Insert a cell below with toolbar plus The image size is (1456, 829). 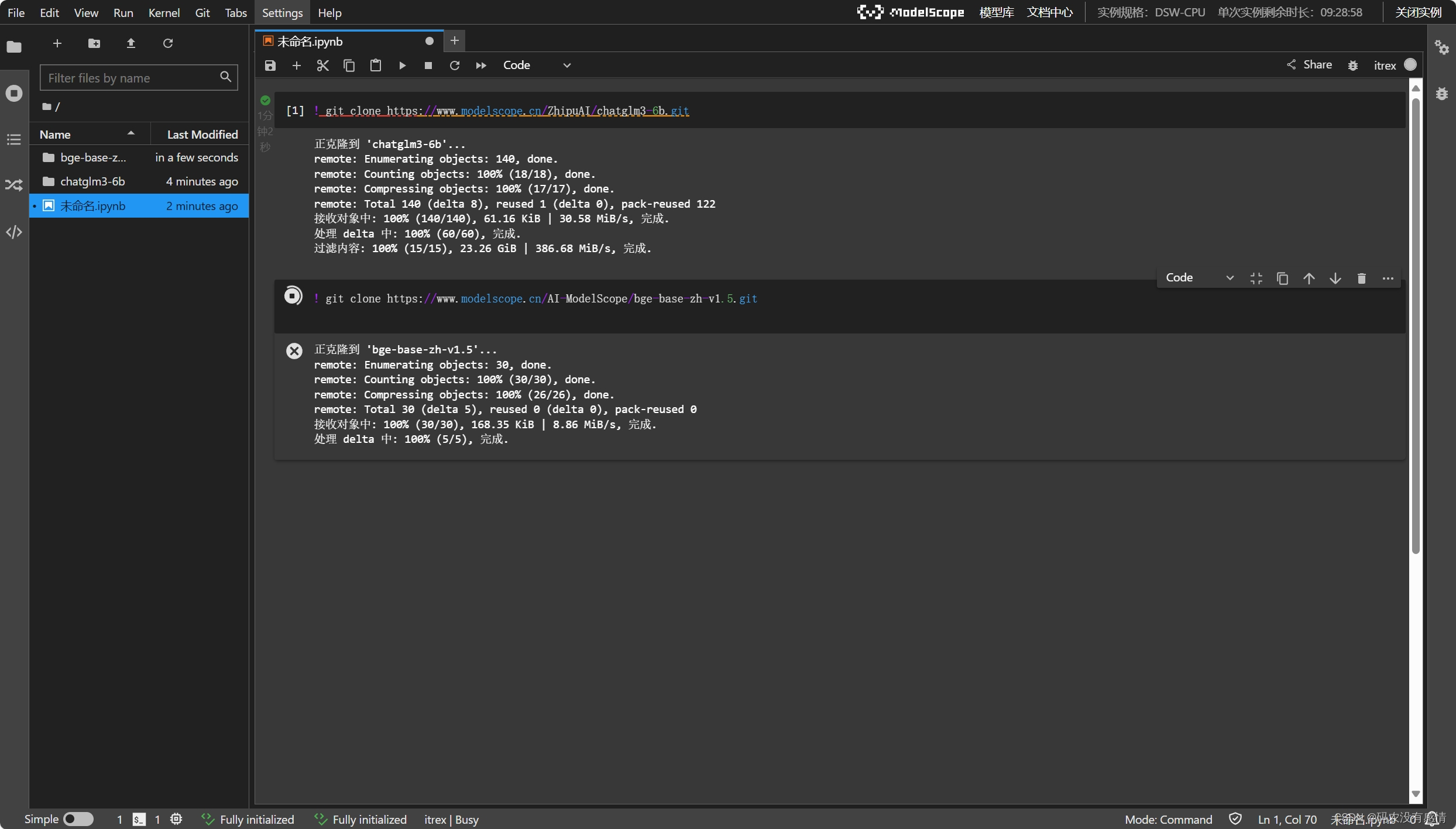(297, 66)
